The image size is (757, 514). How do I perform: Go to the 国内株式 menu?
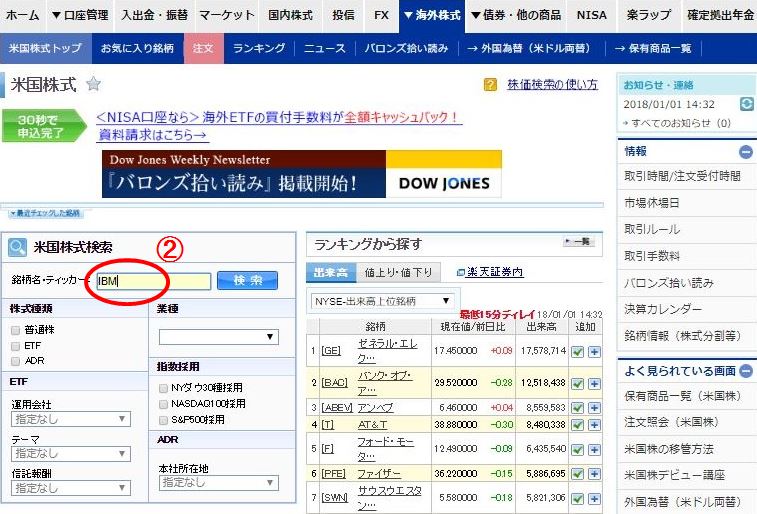pyautogui.click(x=291, y=15)
